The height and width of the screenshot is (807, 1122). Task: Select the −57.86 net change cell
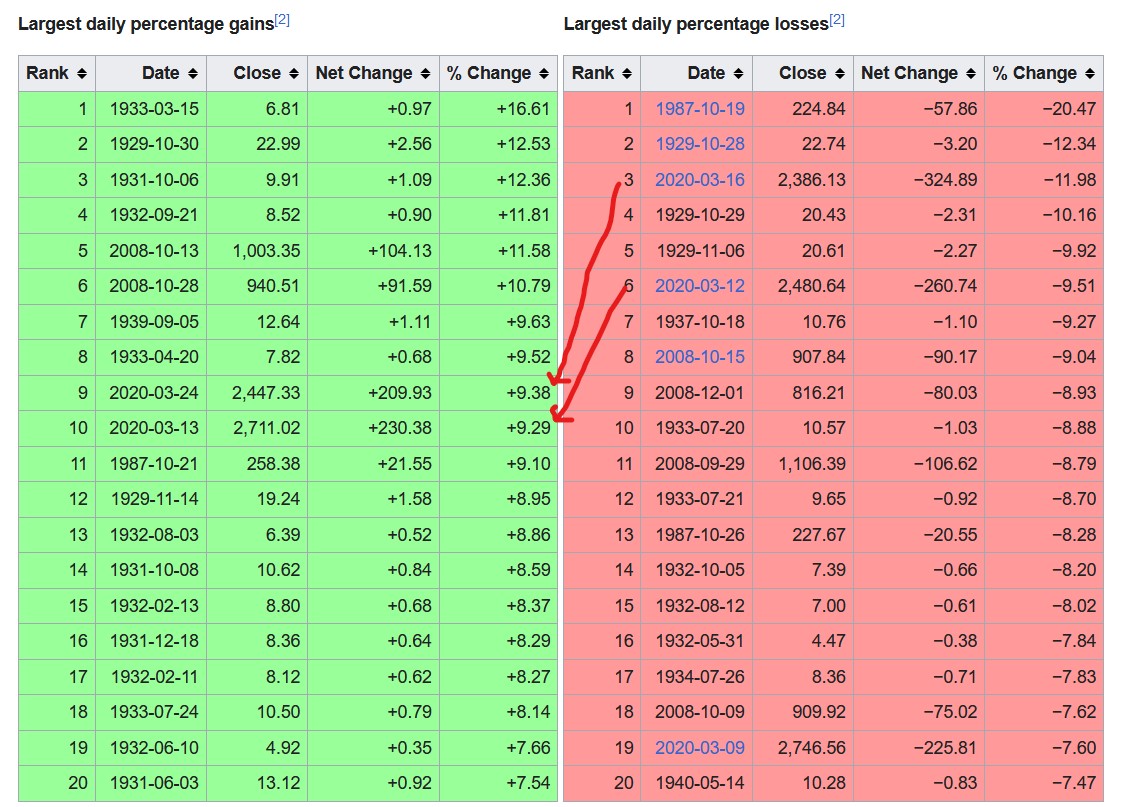[919, 109]
